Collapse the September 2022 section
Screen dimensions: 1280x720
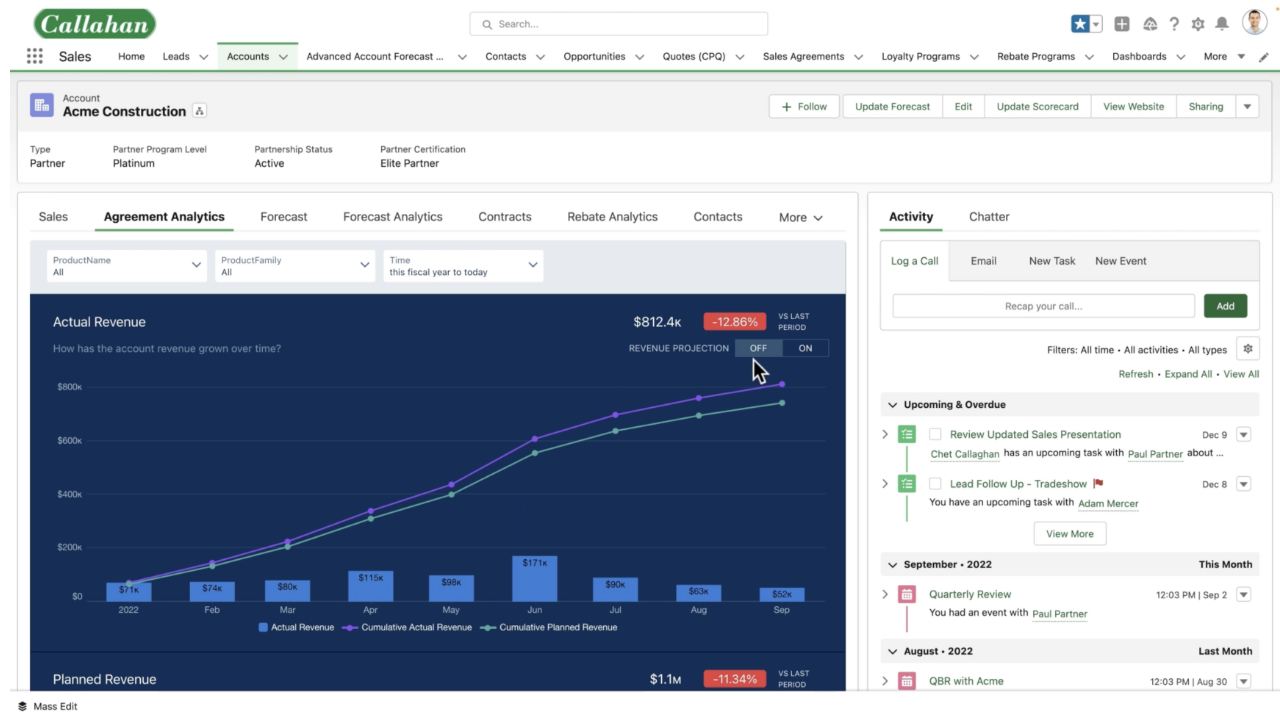point(892,565)
